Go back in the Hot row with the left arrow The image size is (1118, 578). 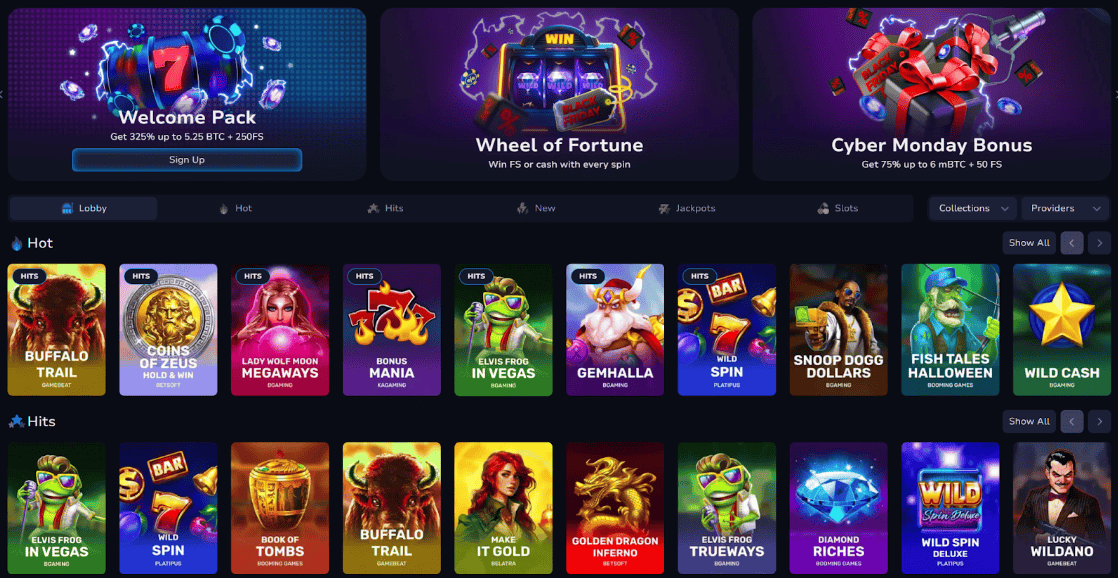coord(1072,243)
